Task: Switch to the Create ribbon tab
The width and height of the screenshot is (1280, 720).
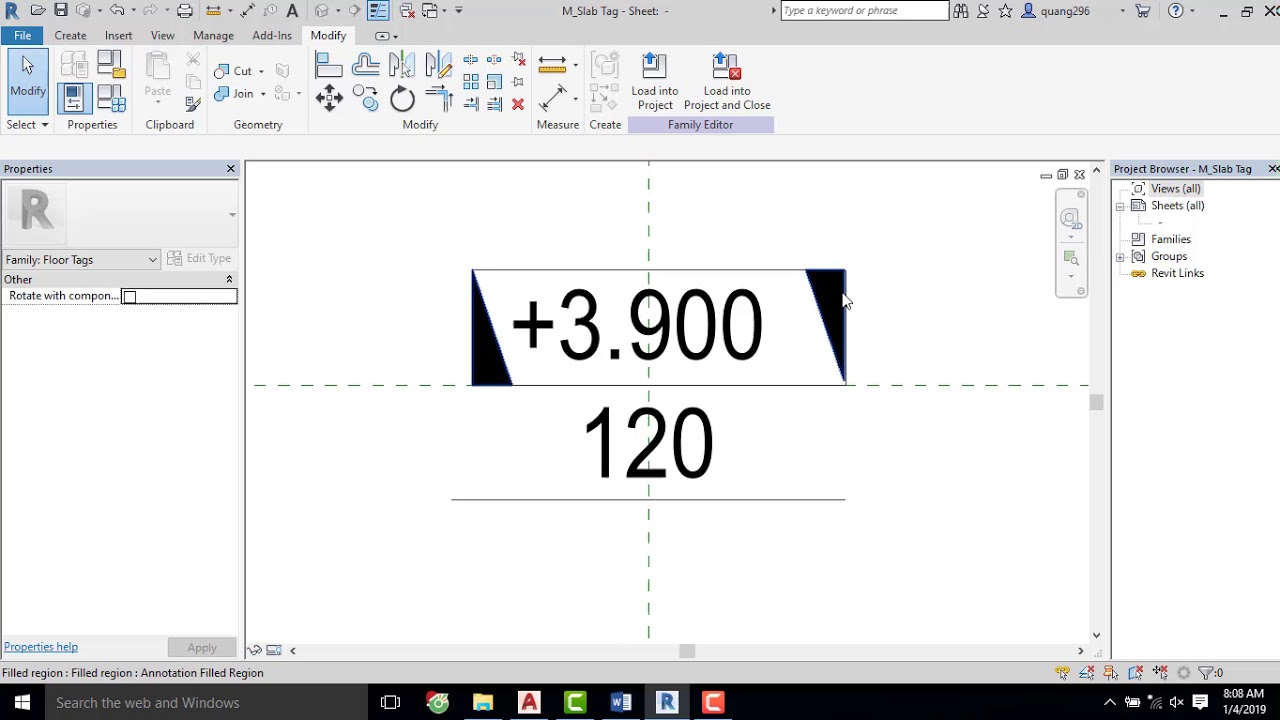Action: [70, 35]
